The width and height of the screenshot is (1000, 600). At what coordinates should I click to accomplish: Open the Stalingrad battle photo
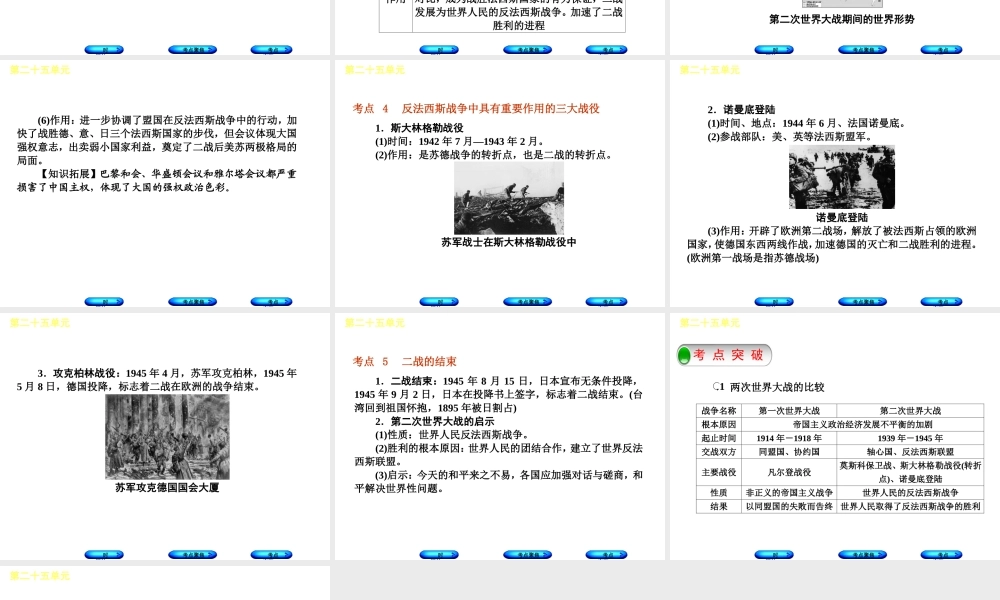tap(509, 198)
